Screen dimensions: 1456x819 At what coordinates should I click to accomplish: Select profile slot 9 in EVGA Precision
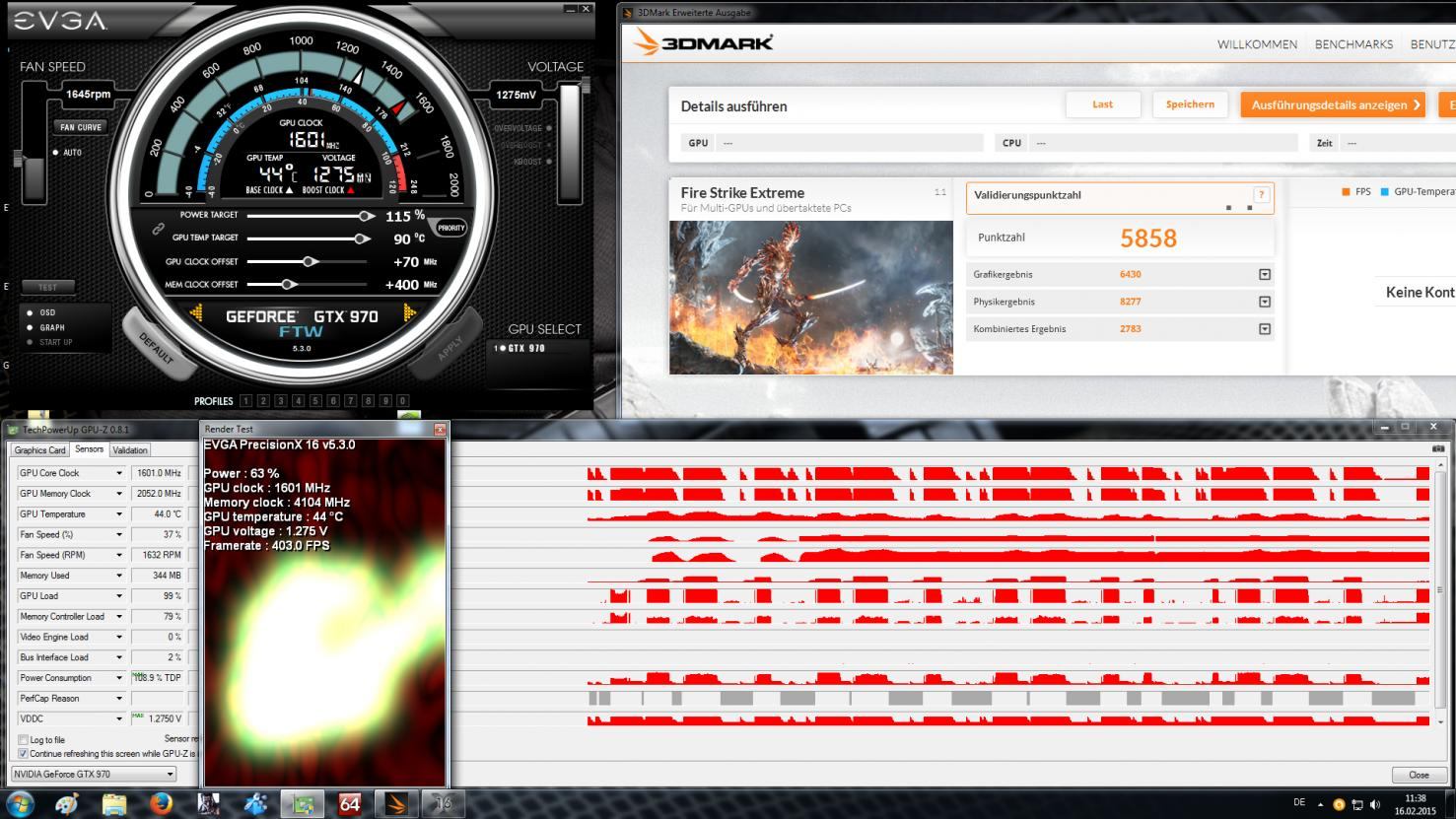[385, 401]
